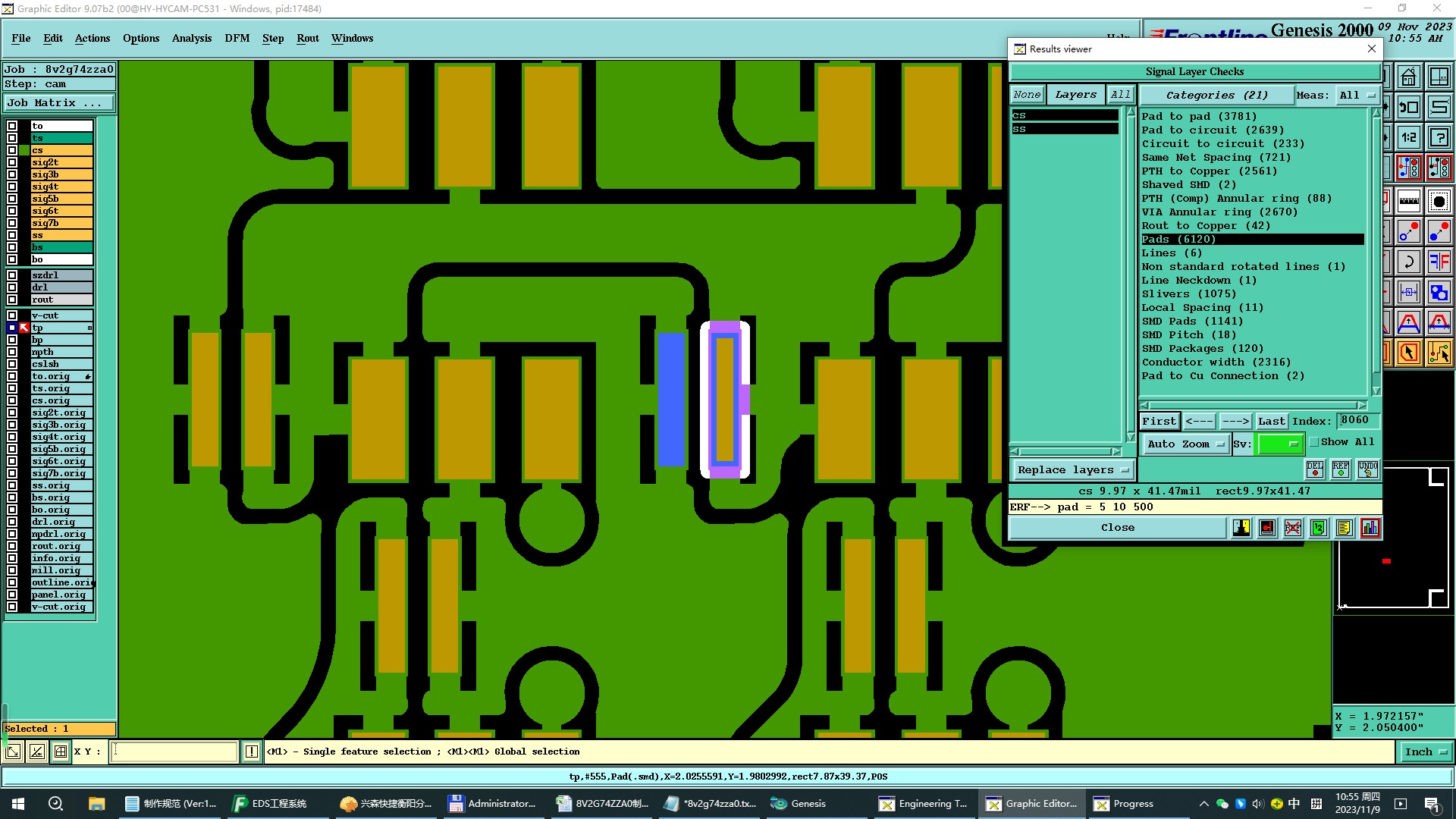Click the Last result button
This screenshot has width=1456, height=819.
click(x=1271, y=421)
